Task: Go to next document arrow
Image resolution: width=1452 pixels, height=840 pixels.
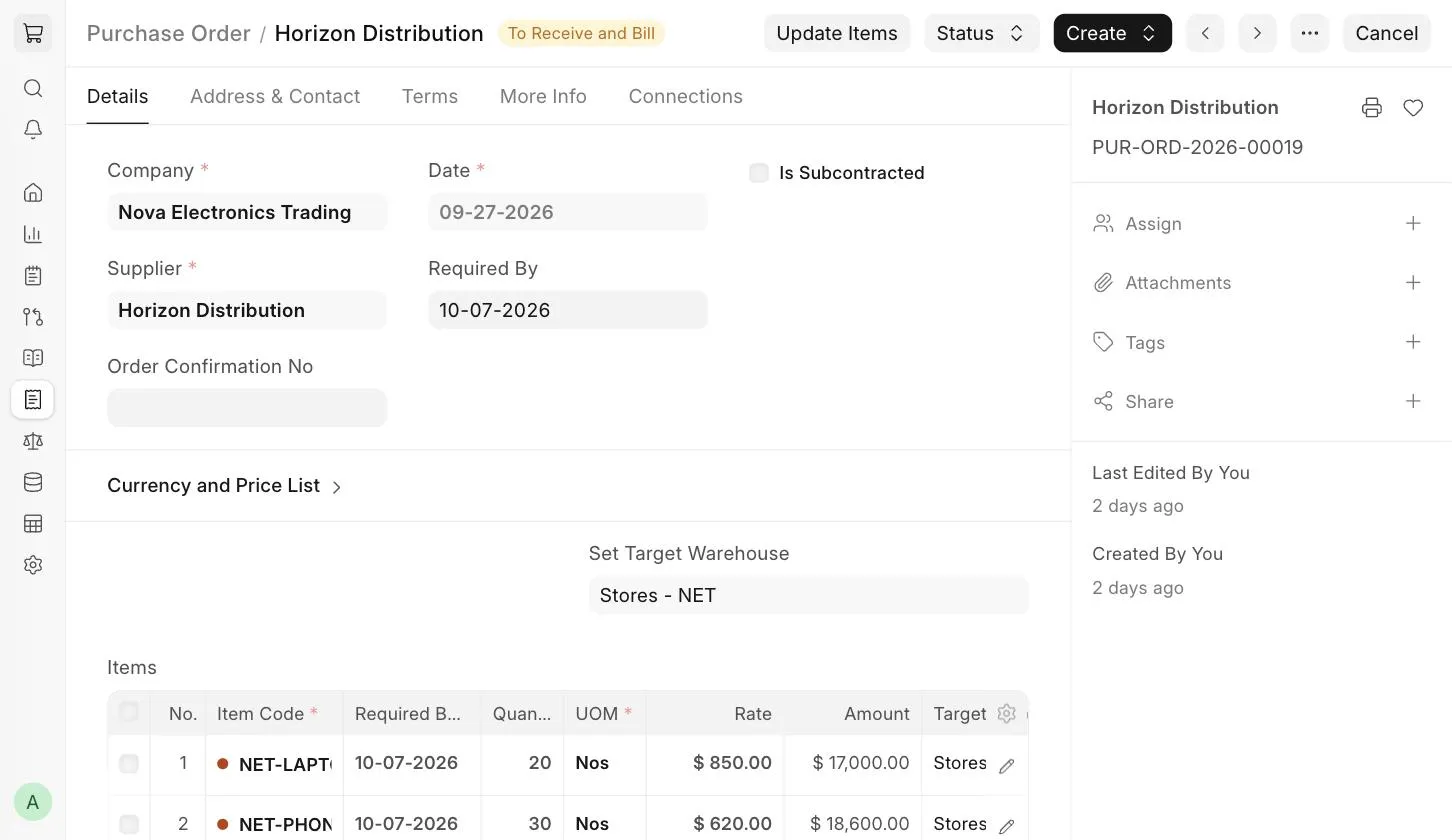Action: click(x=1257, y=33)
